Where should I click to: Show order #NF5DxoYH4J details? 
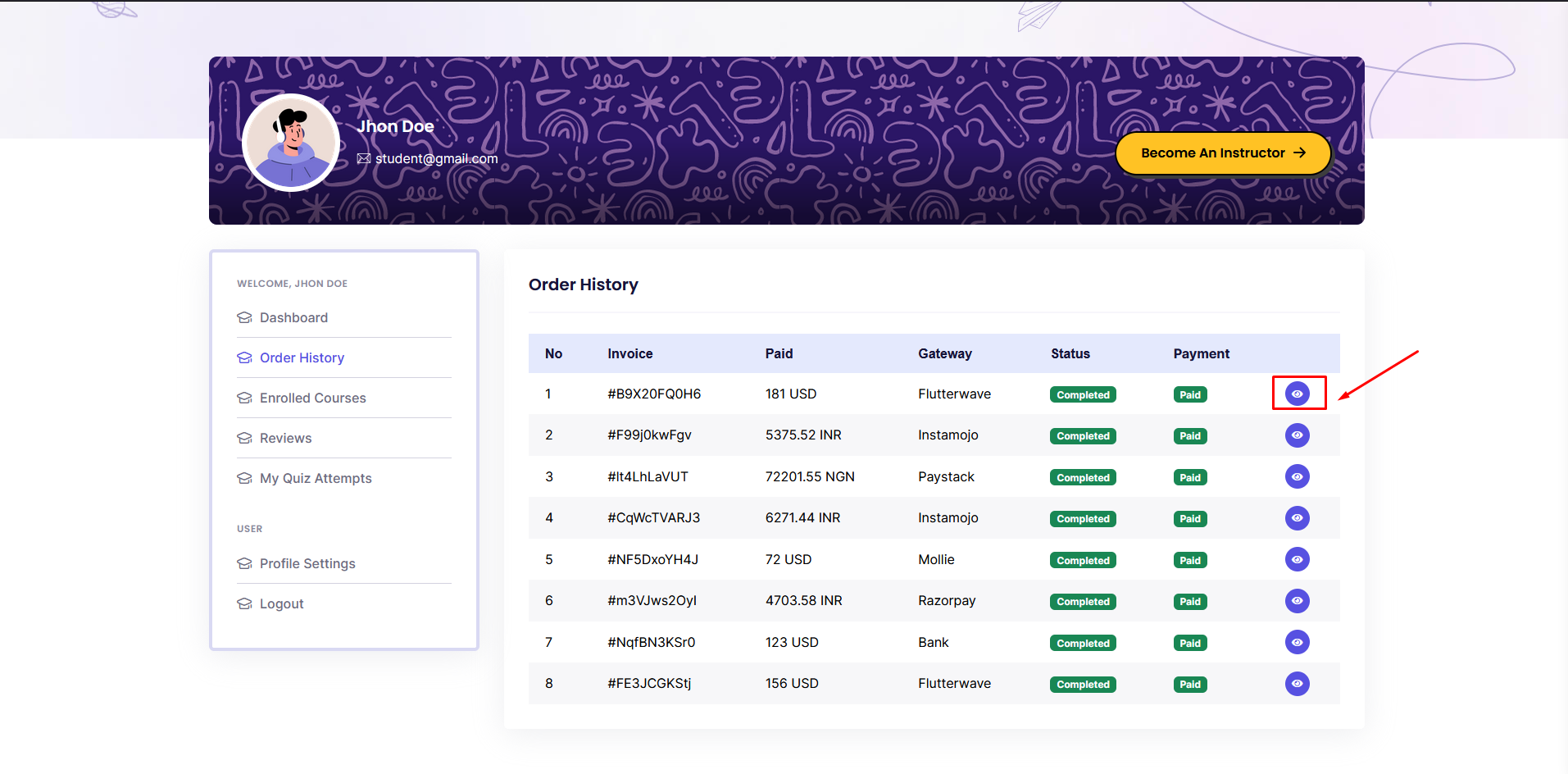click(1297, 559)
